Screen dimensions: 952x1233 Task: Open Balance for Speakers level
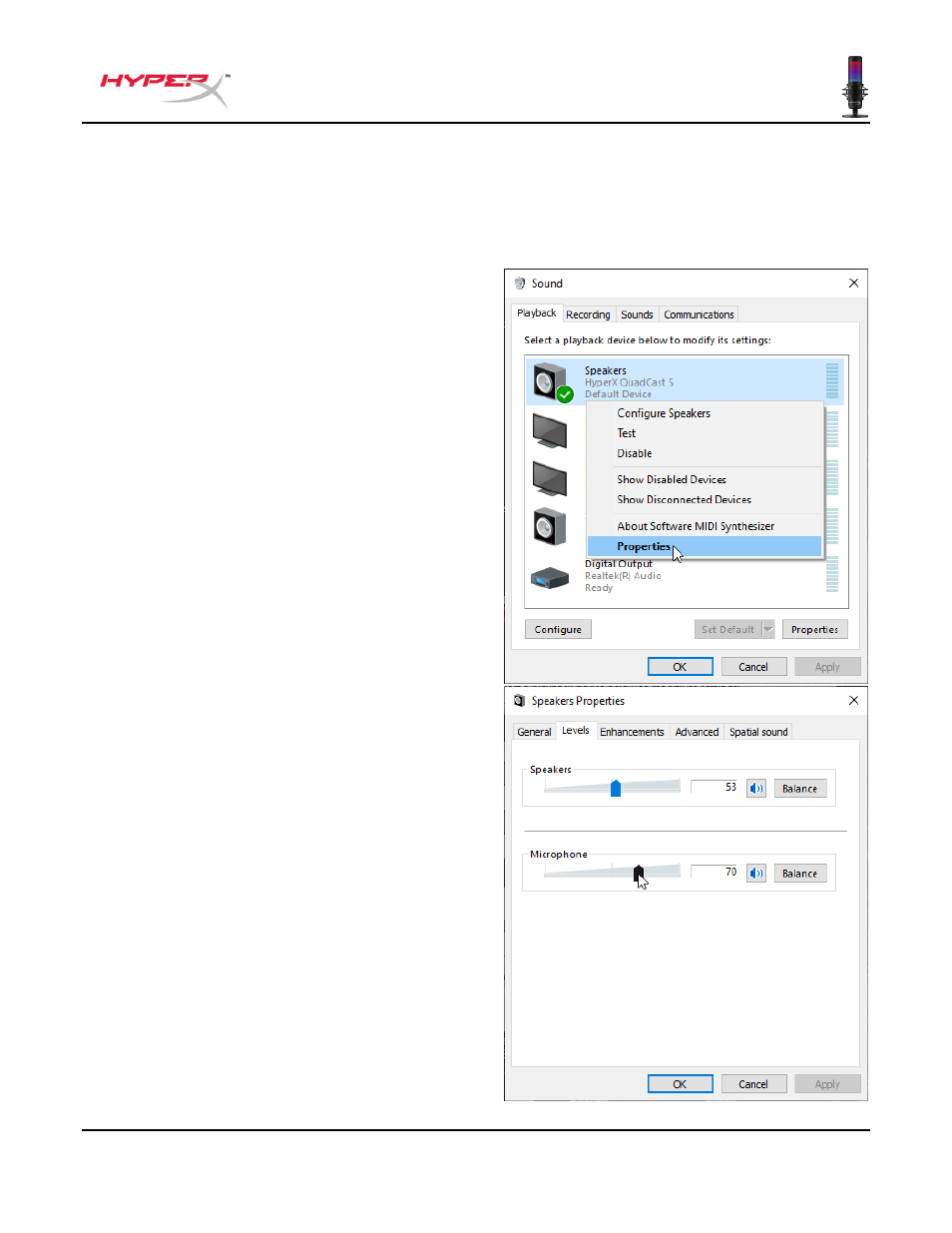pyautogui.click(x=799, y=789)
